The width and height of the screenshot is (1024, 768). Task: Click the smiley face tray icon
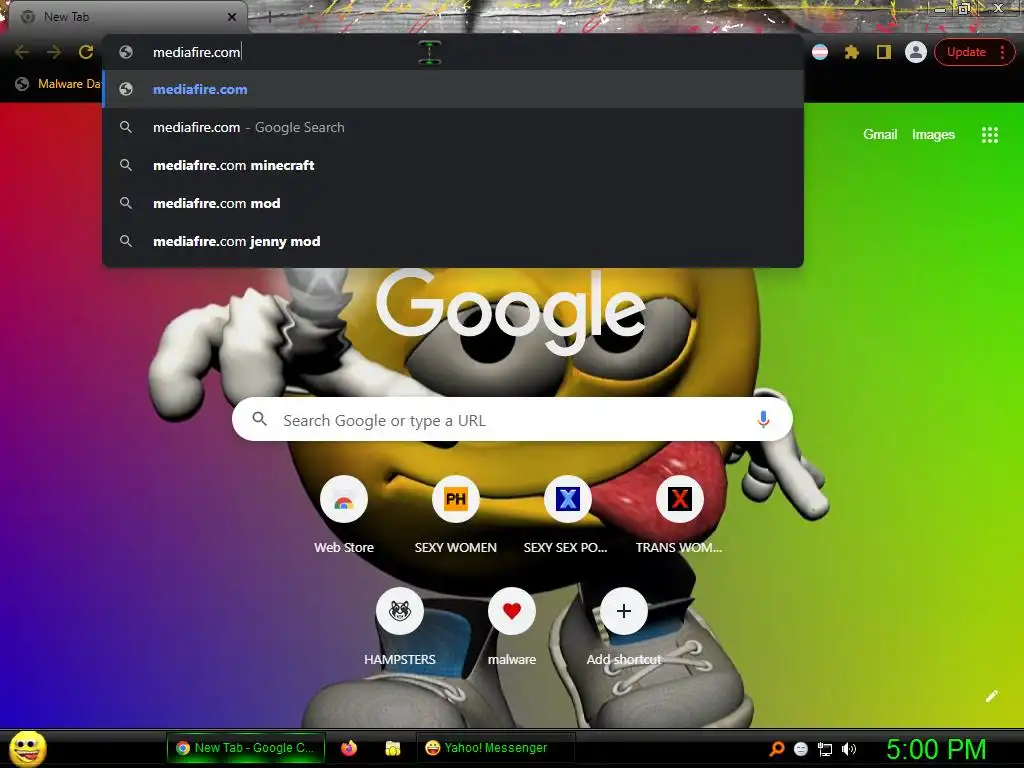(801, 749)
